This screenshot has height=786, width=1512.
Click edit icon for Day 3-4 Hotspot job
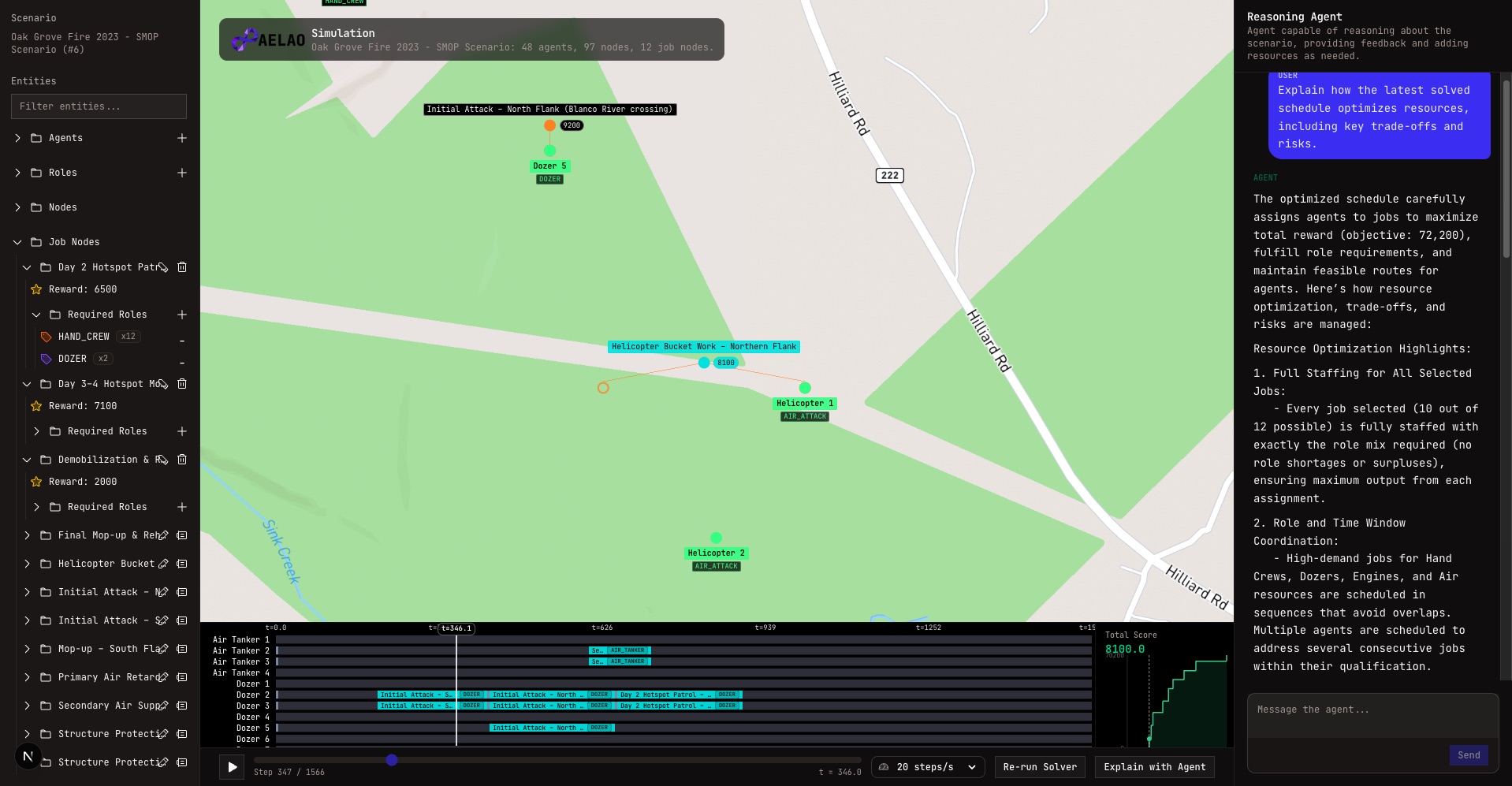[163, 384]
